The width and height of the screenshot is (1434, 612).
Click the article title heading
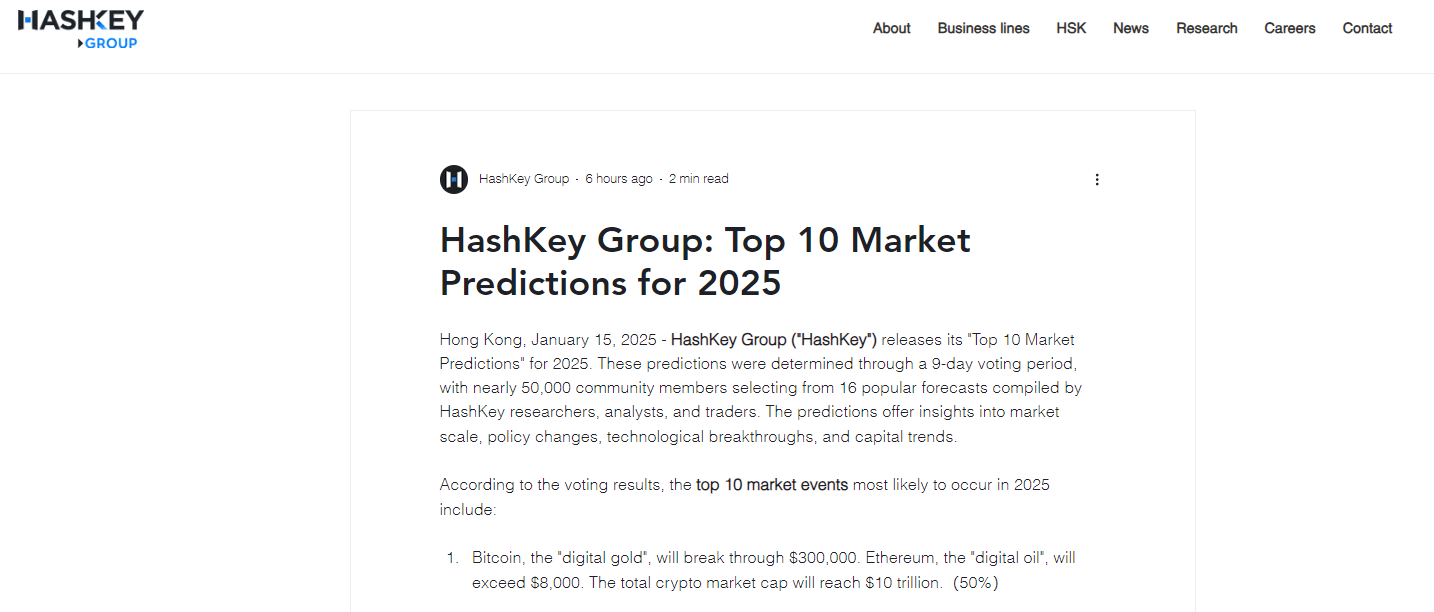[705, 262]
